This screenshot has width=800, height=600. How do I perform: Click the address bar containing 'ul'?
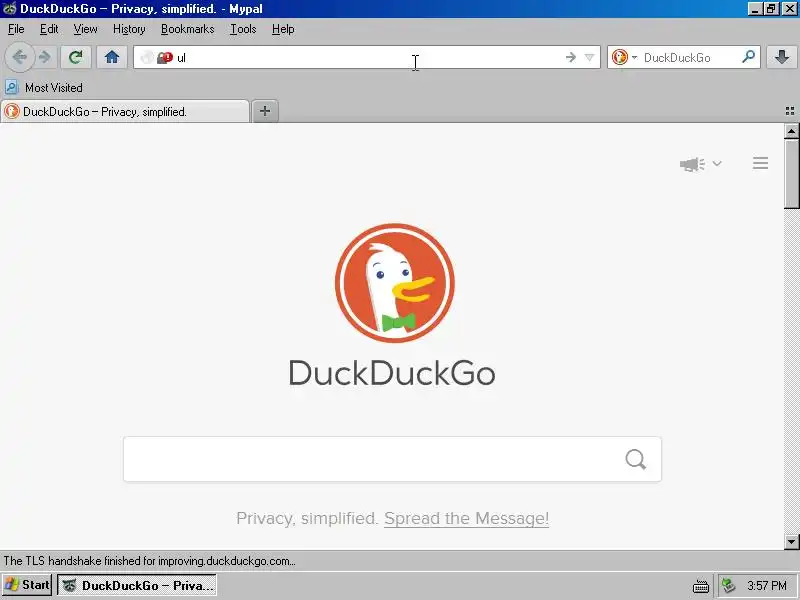point(367,58)
